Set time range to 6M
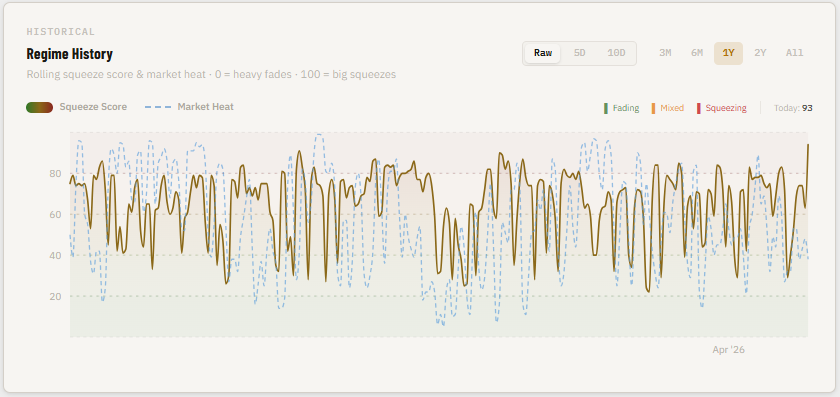 click(696, 53)
